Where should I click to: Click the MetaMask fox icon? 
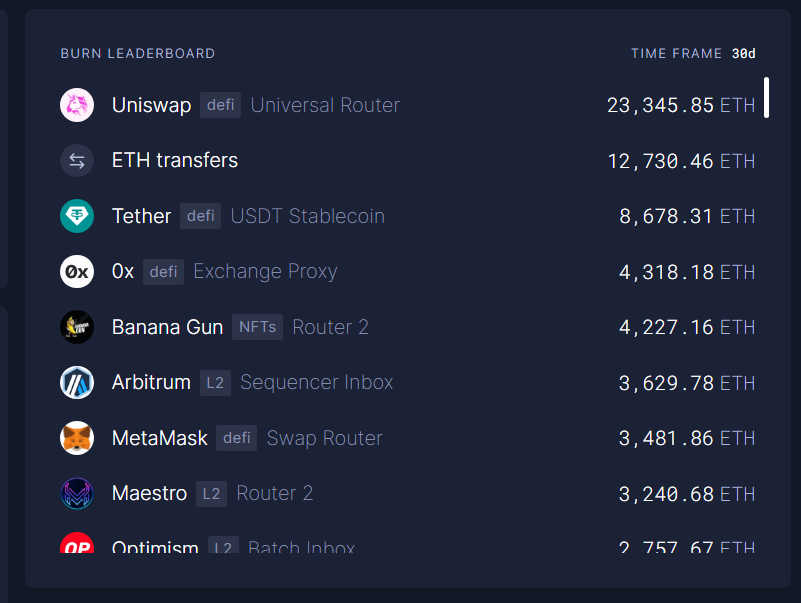pos(77,438)
